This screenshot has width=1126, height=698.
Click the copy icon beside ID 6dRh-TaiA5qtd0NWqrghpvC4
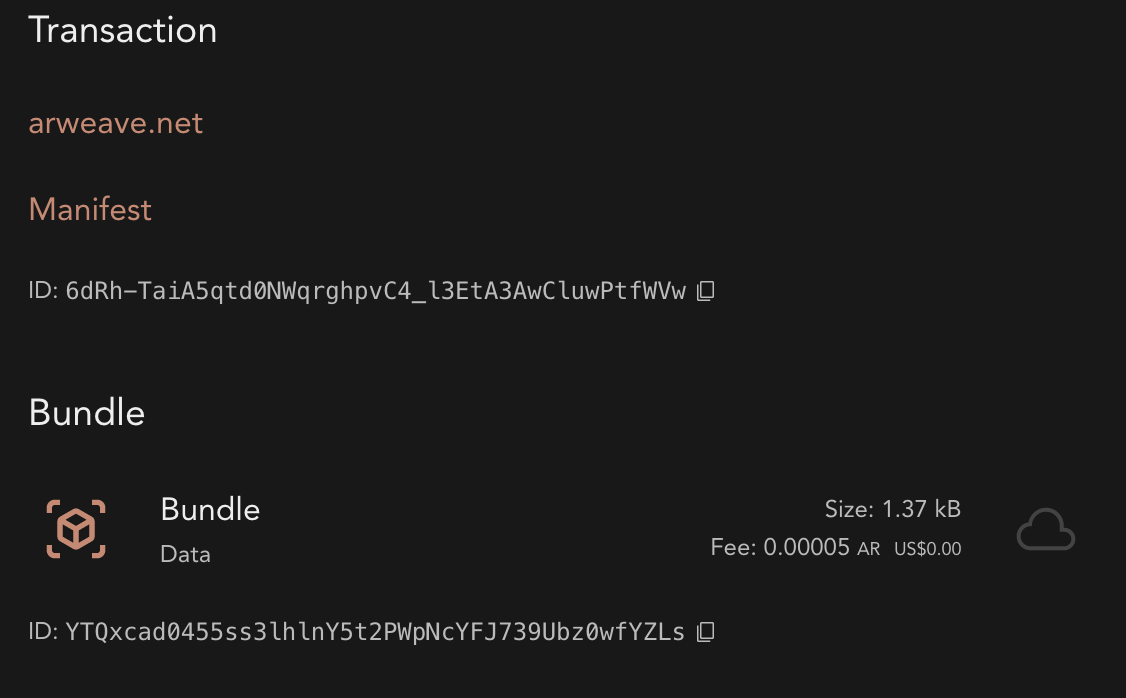click(706, 290)
